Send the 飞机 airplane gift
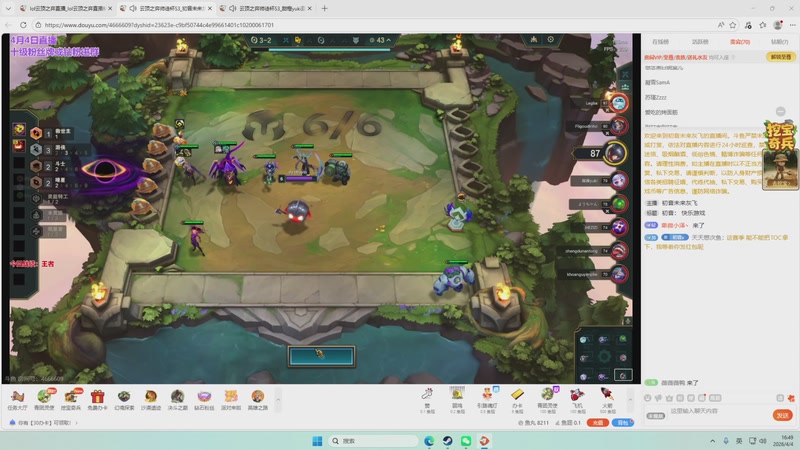 (577, 399)
